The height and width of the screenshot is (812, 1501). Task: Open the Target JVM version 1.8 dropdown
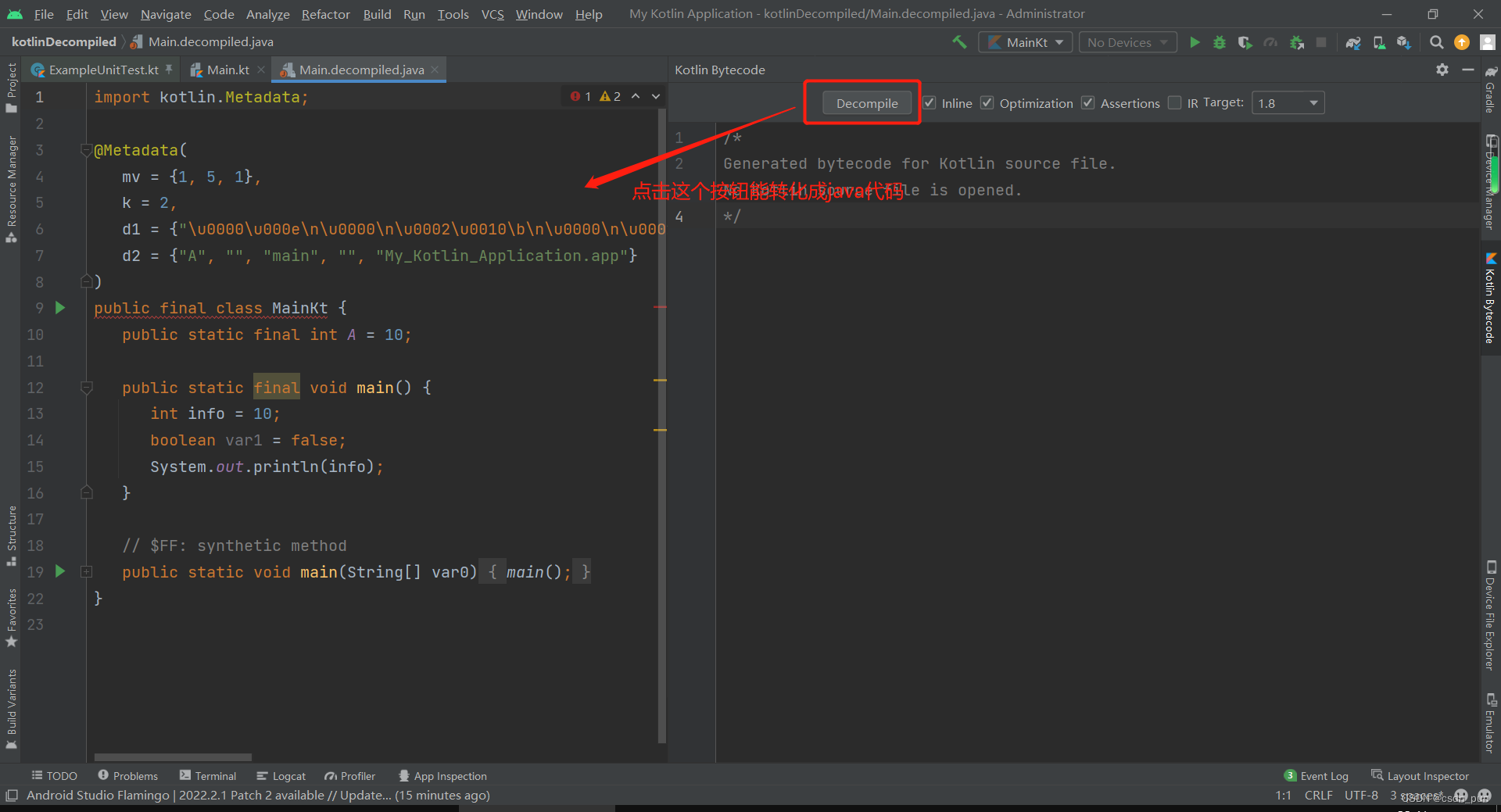[1288, 102]
